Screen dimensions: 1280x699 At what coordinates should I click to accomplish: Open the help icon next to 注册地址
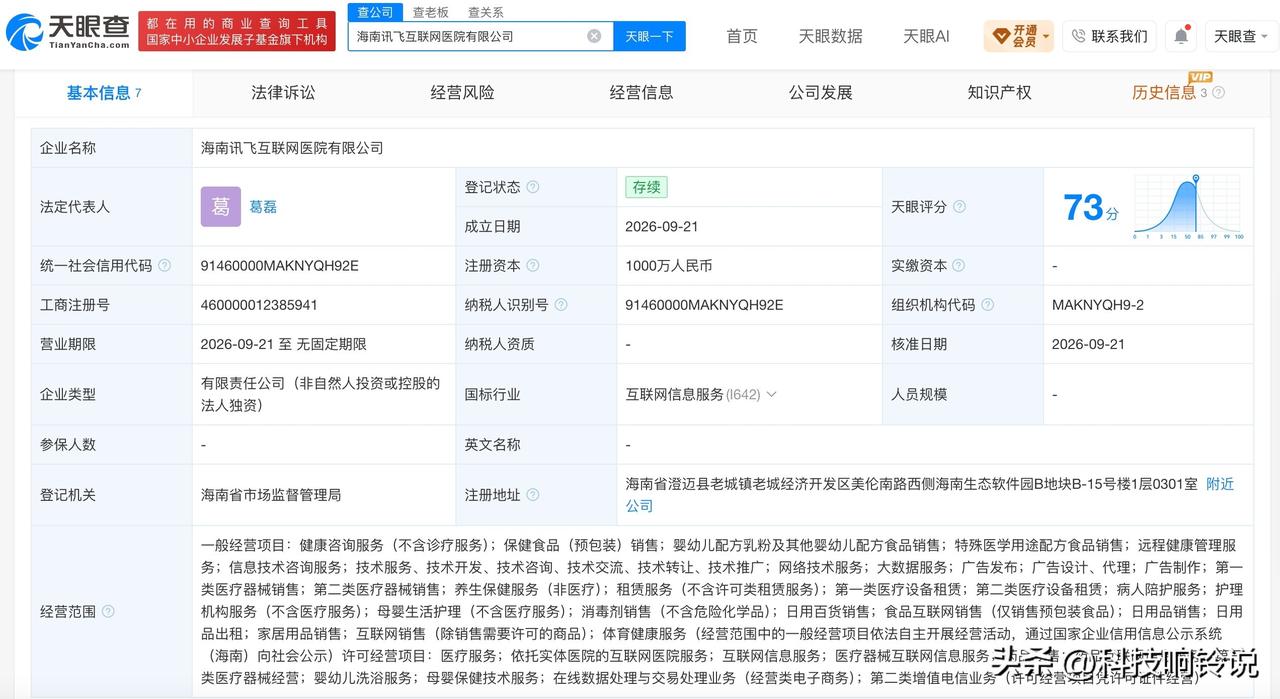point(533,495)
